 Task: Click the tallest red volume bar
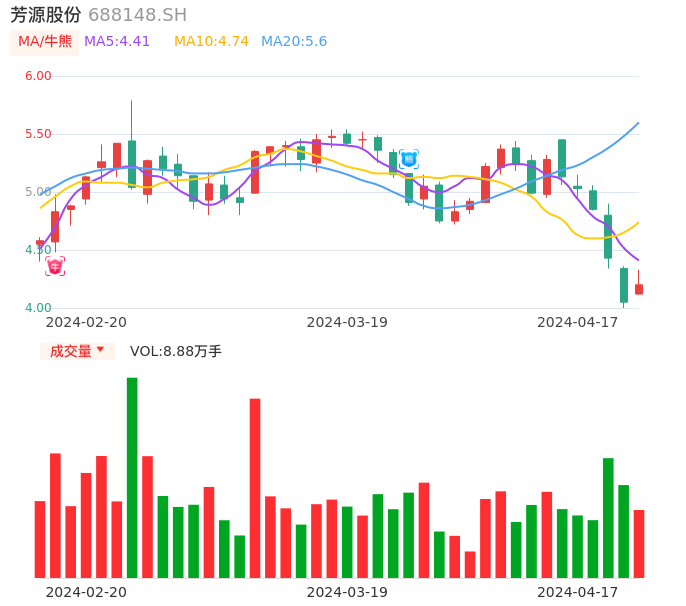pyautogui.click(x=255, y=488)
